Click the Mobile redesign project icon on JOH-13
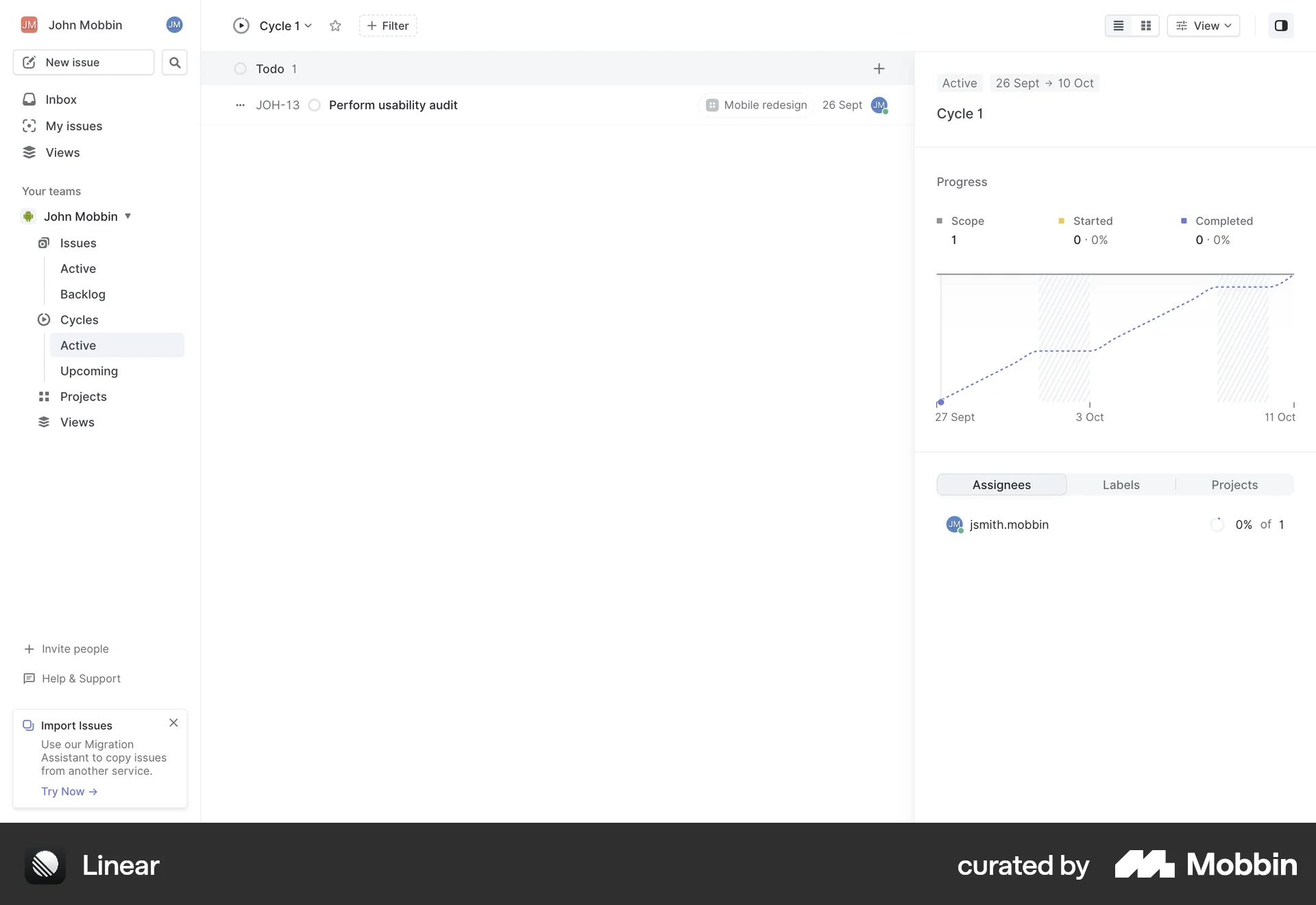This screenshot has height=905, width=1316. [713, 105]
